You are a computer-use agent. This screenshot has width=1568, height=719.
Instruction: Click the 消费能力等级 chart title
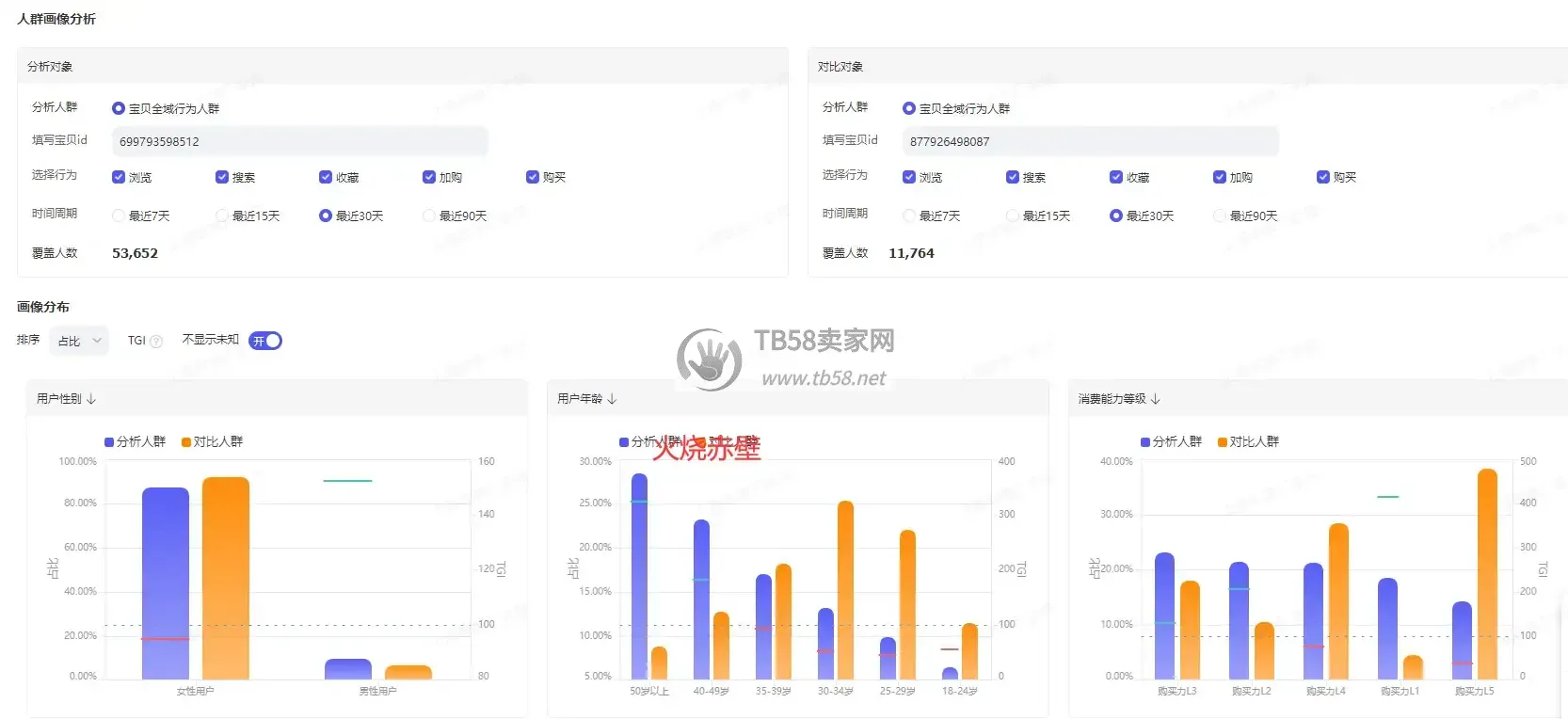coord(1112,399)
